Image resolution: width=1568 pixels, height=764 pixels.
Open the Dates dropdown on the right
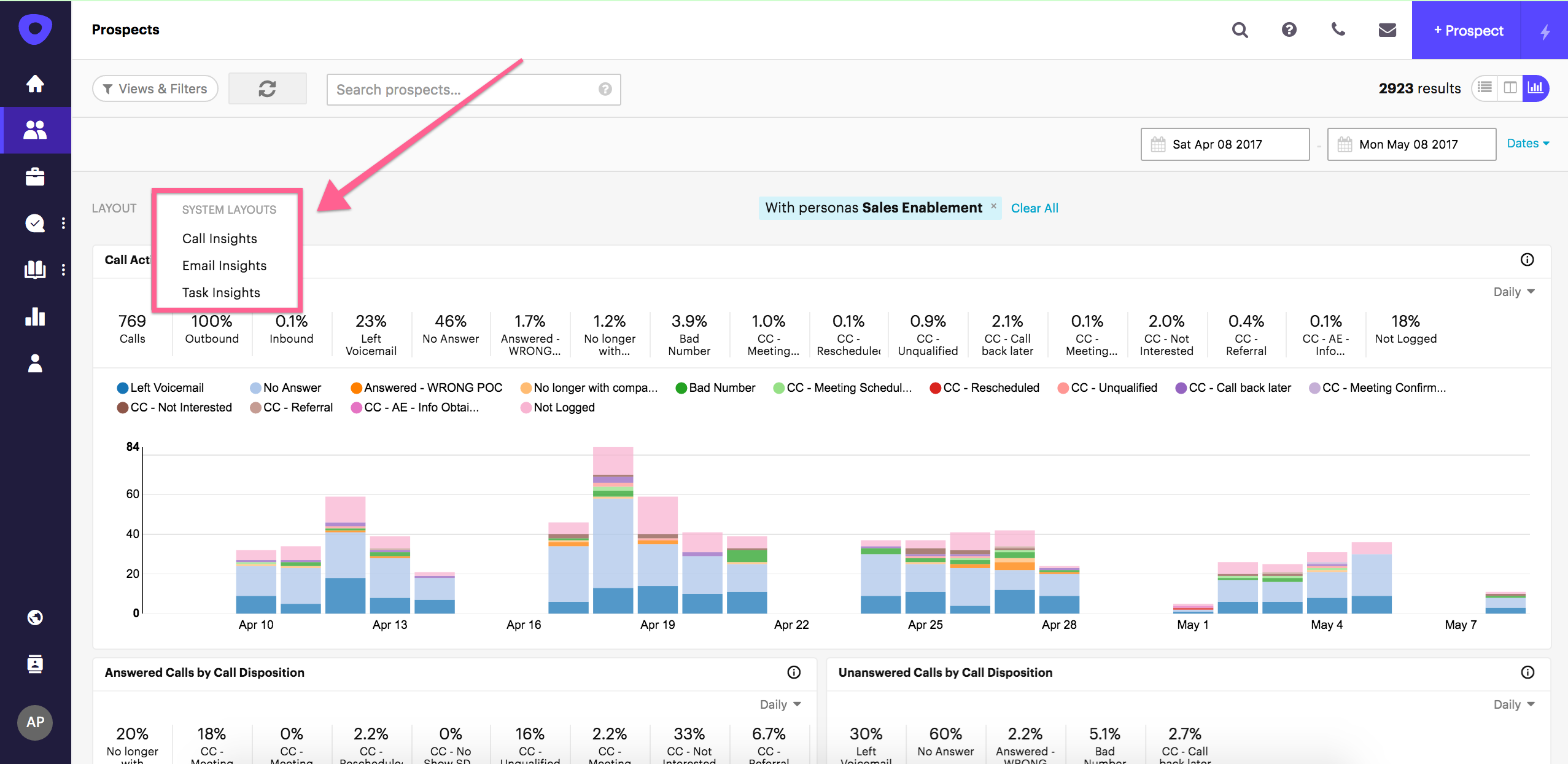1527,142
